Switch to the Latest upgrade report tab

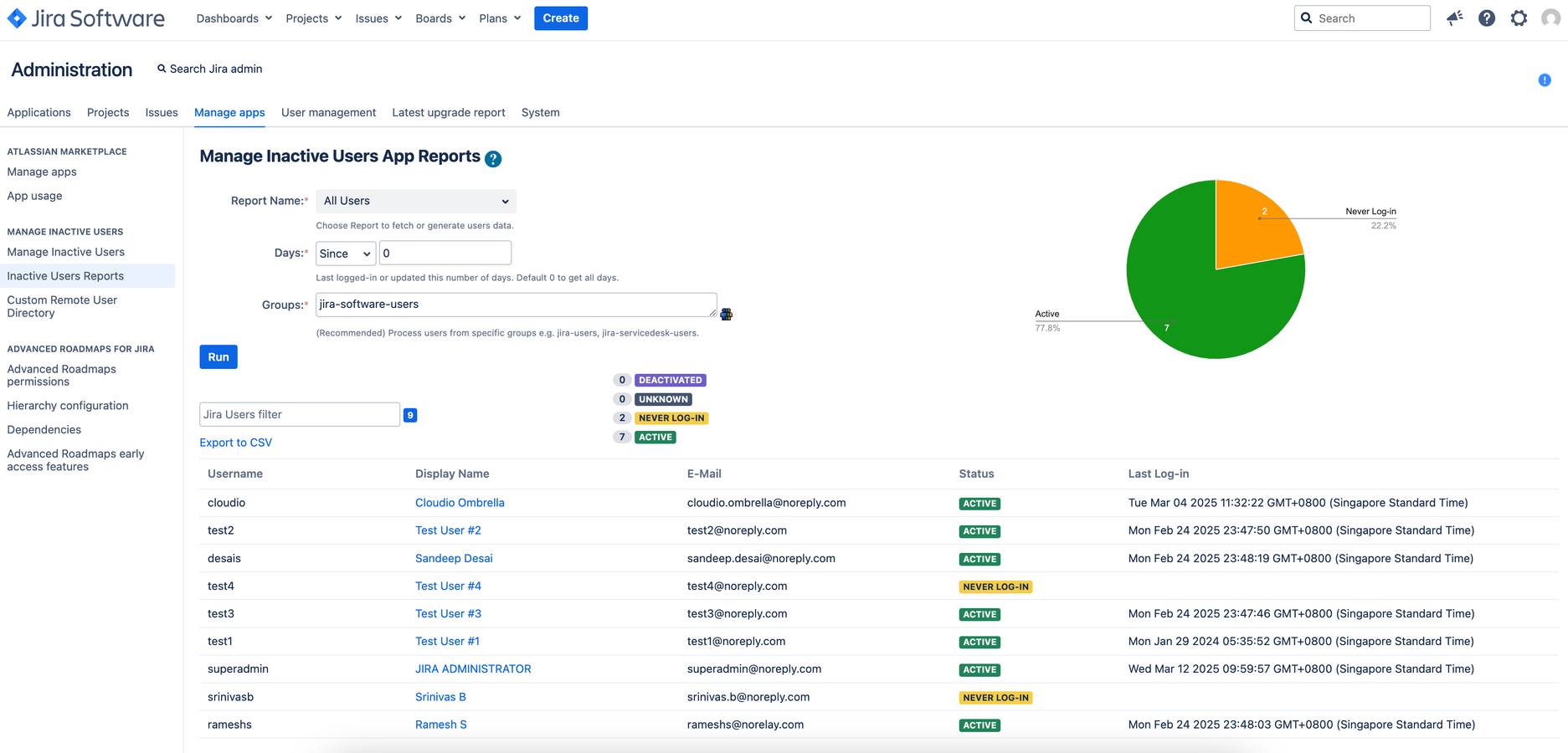449,112
